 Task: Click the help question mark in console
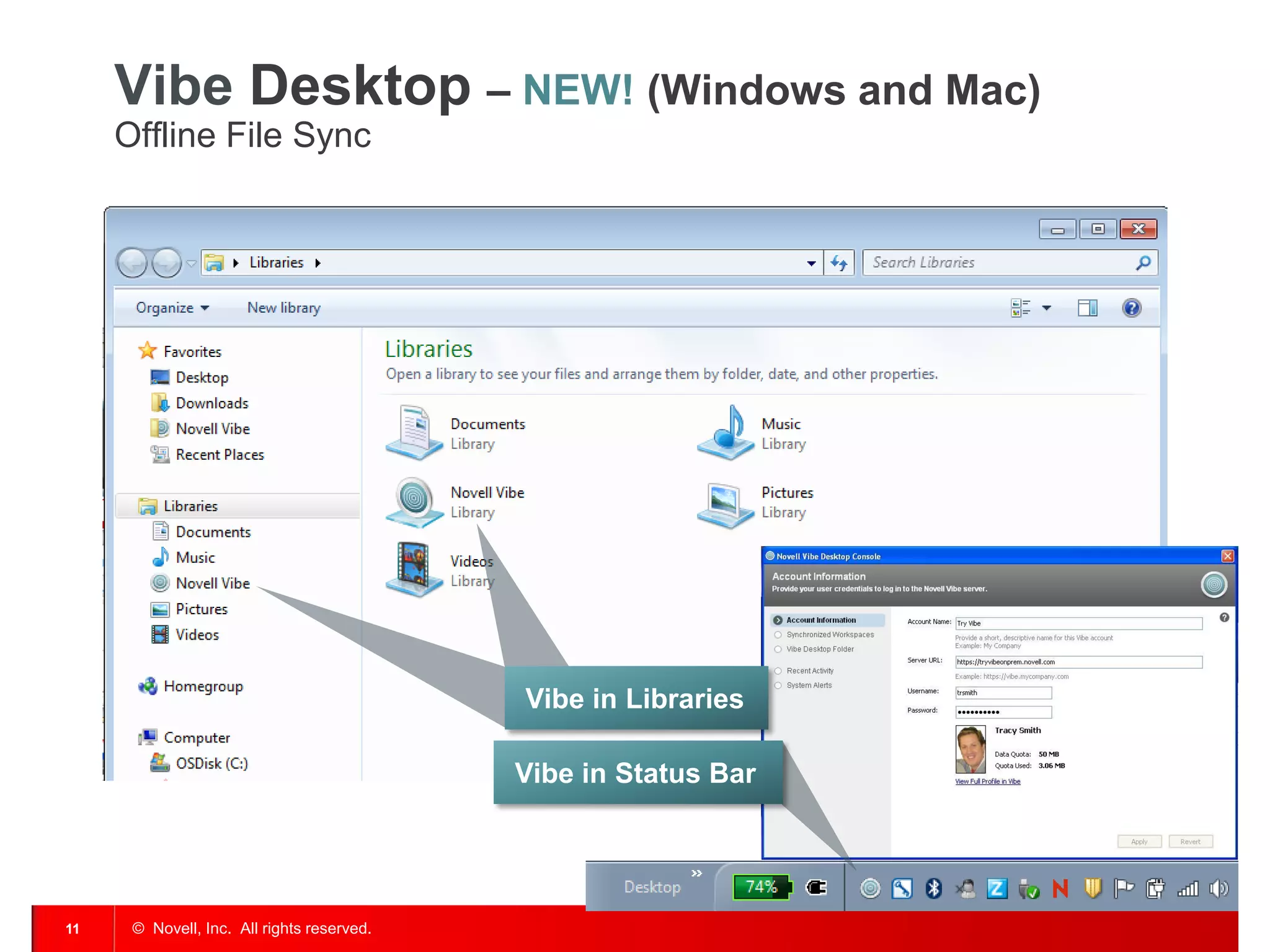1223,617
